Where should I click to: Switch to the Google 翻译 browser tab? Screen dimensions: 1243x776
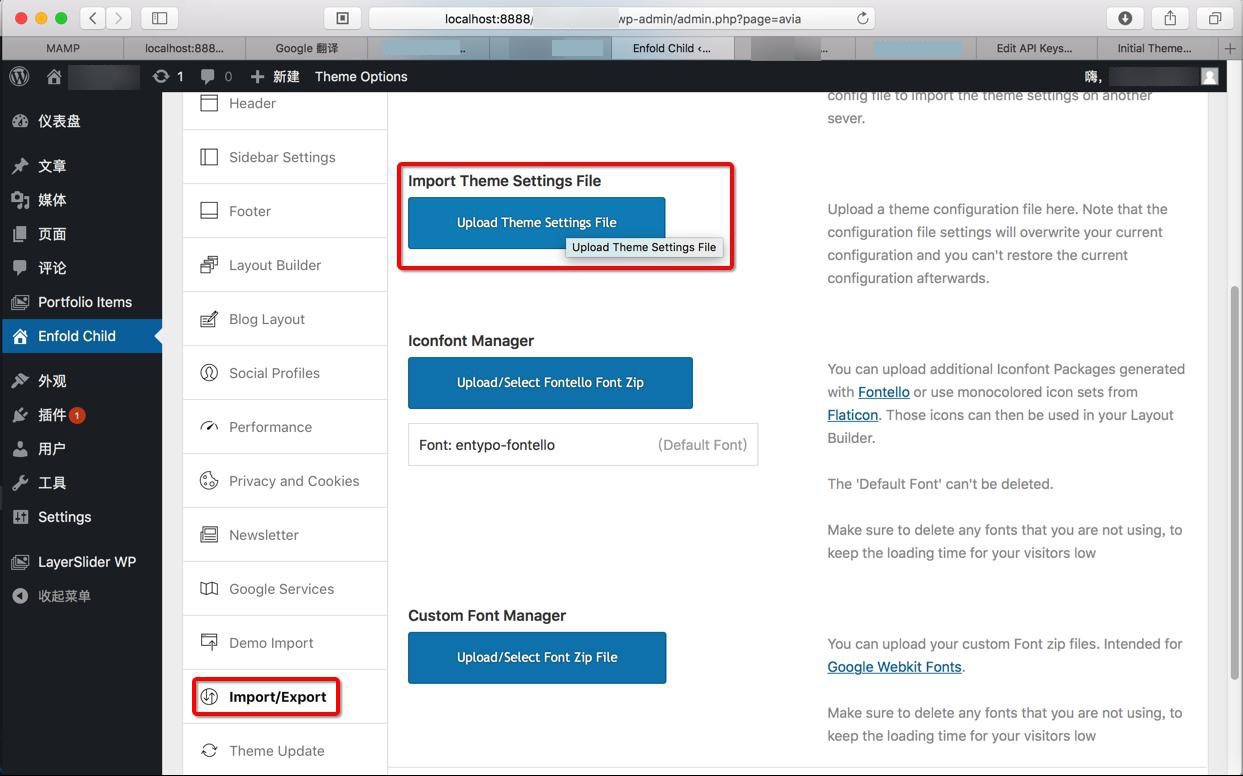click(307, 48)
